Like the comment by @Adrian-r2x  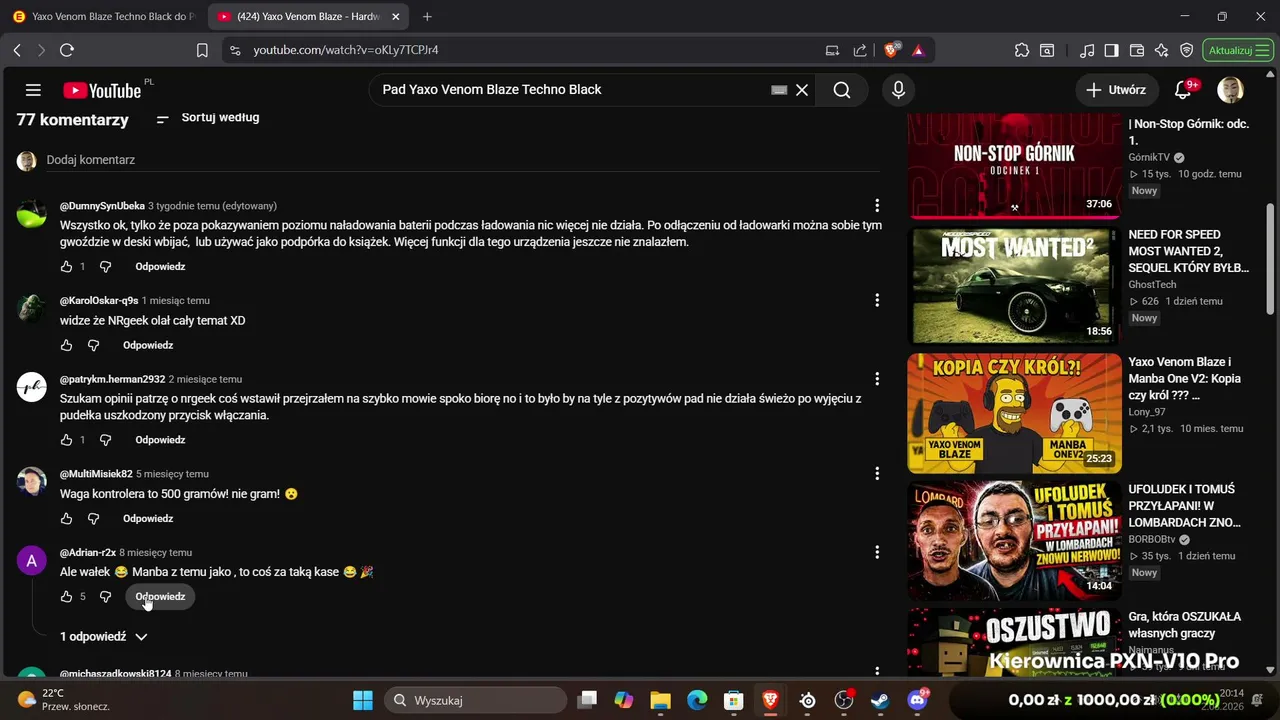[66, 597]
